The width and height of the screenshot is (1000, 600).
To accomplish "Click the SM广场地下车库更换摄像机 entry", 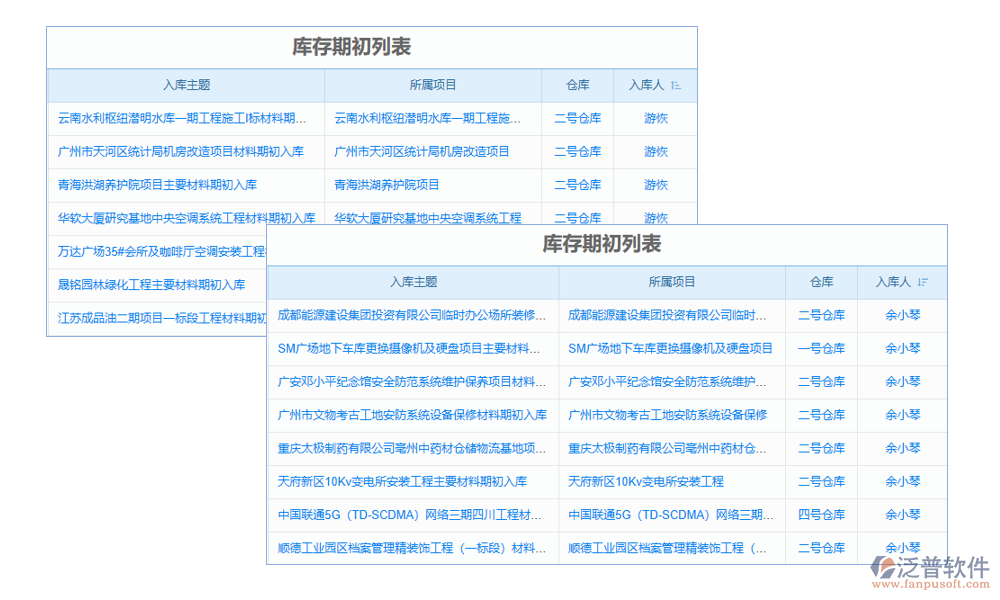I will point(412,348).
